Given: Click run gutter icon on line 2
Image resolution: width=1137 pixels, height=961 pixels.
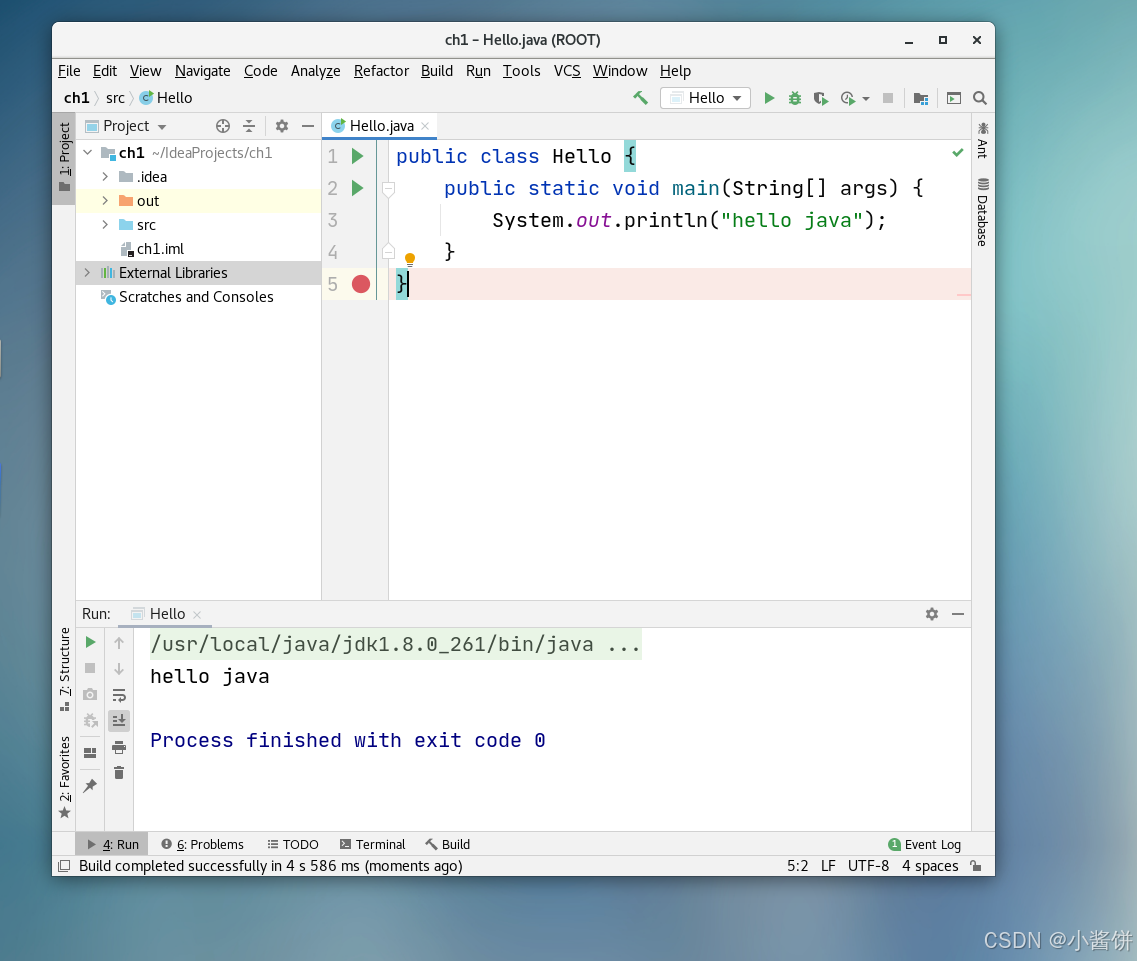Looking at the screenshot, I should click(x=357, y=189).
